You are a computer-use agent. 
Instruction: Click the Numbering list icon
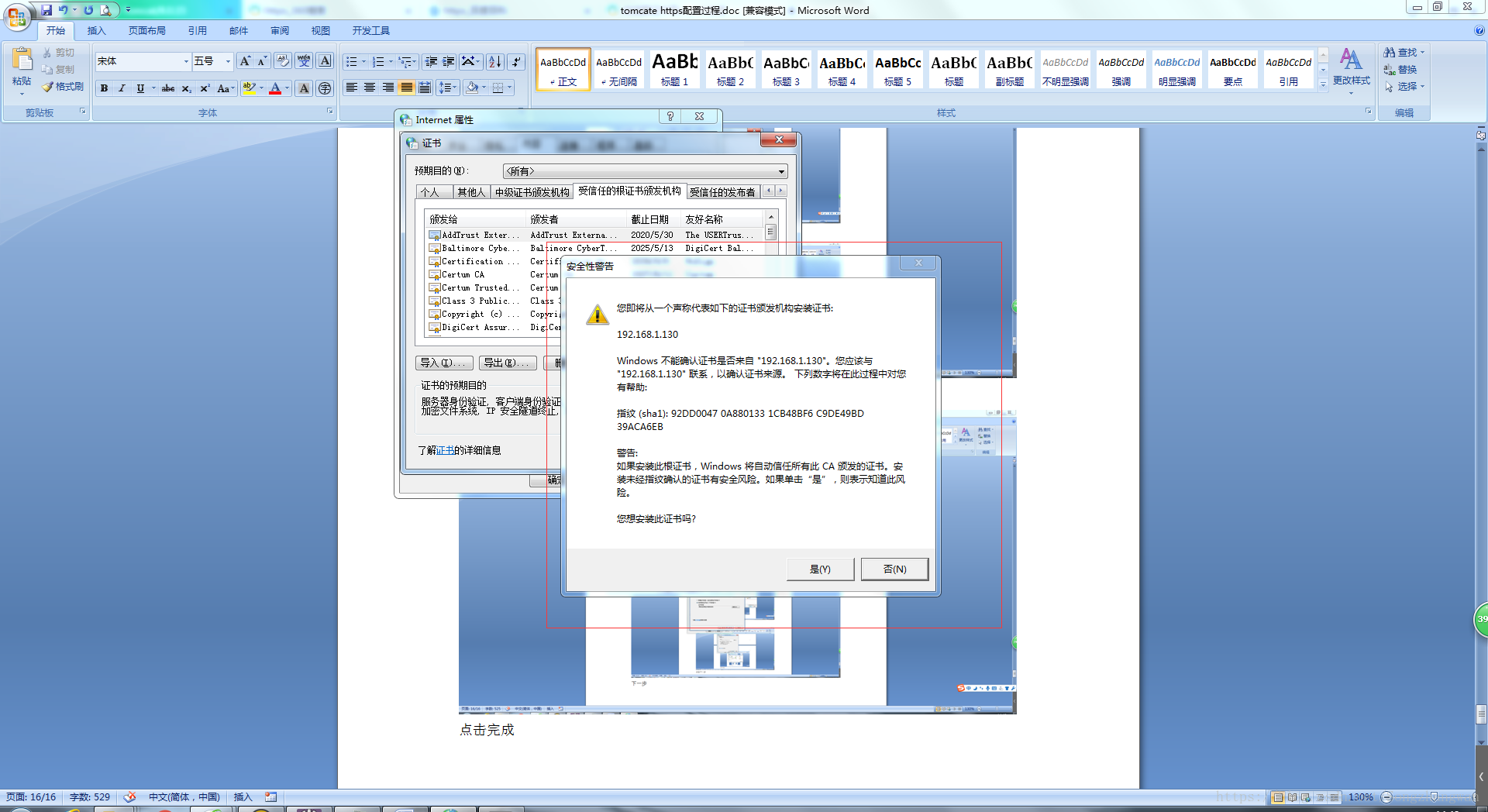coord(378,61)
